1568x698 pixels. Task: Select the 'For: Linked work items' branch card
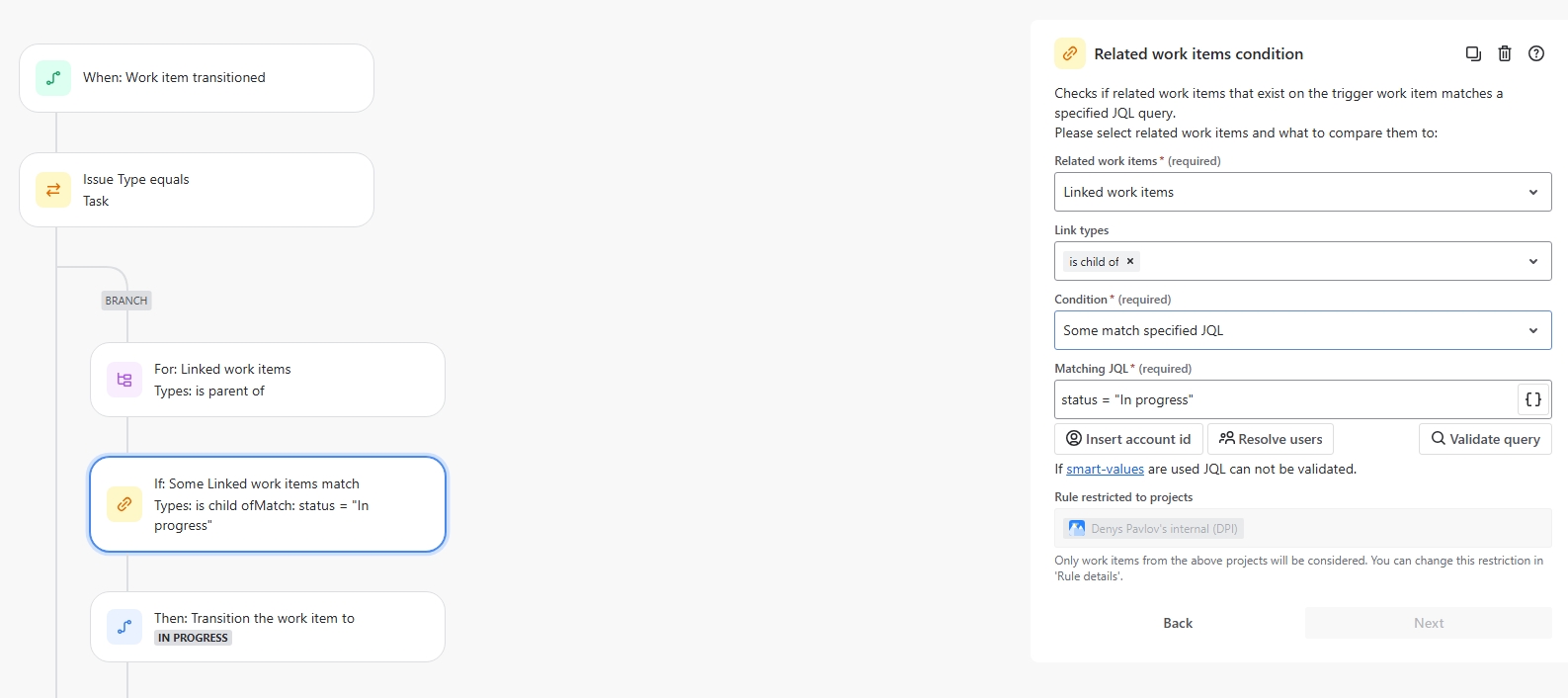point(268,380)
